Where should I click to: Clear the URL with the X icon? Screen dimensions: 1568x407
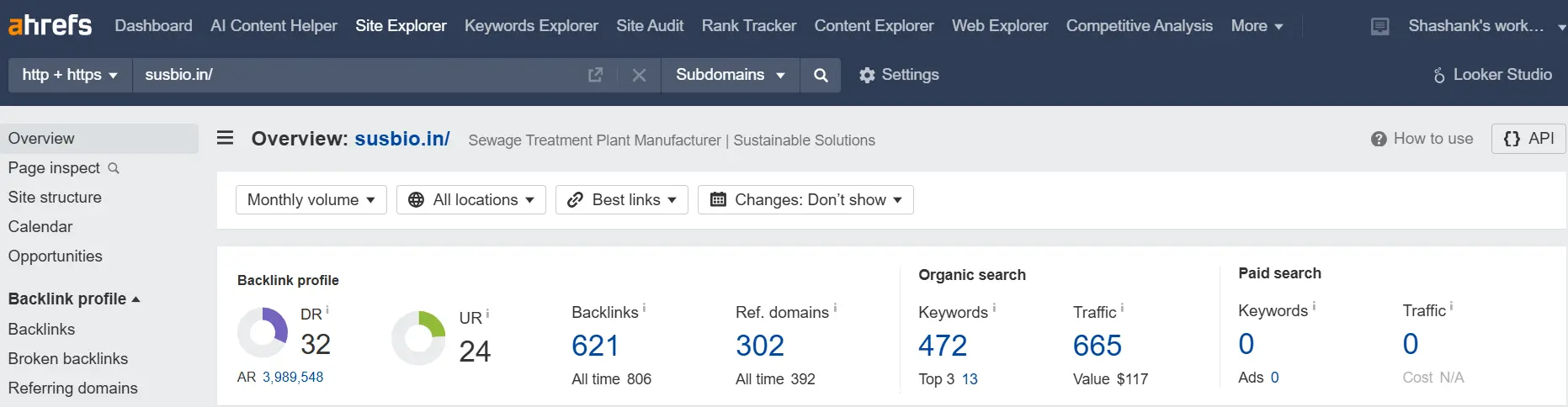[x=639, y=75]
